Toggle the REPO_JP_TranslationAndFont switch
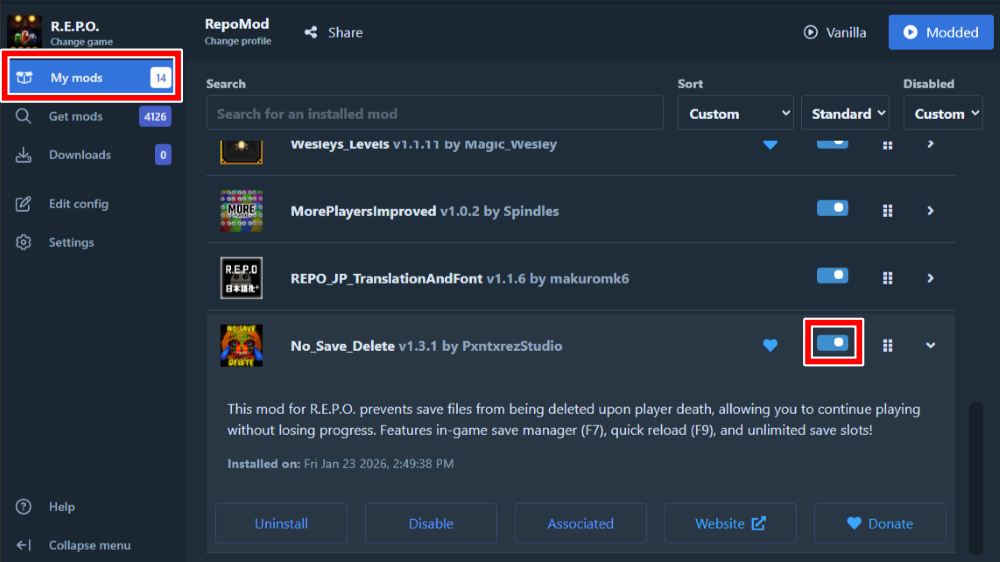The image size is (1000, 562). [x=832, y=275]
